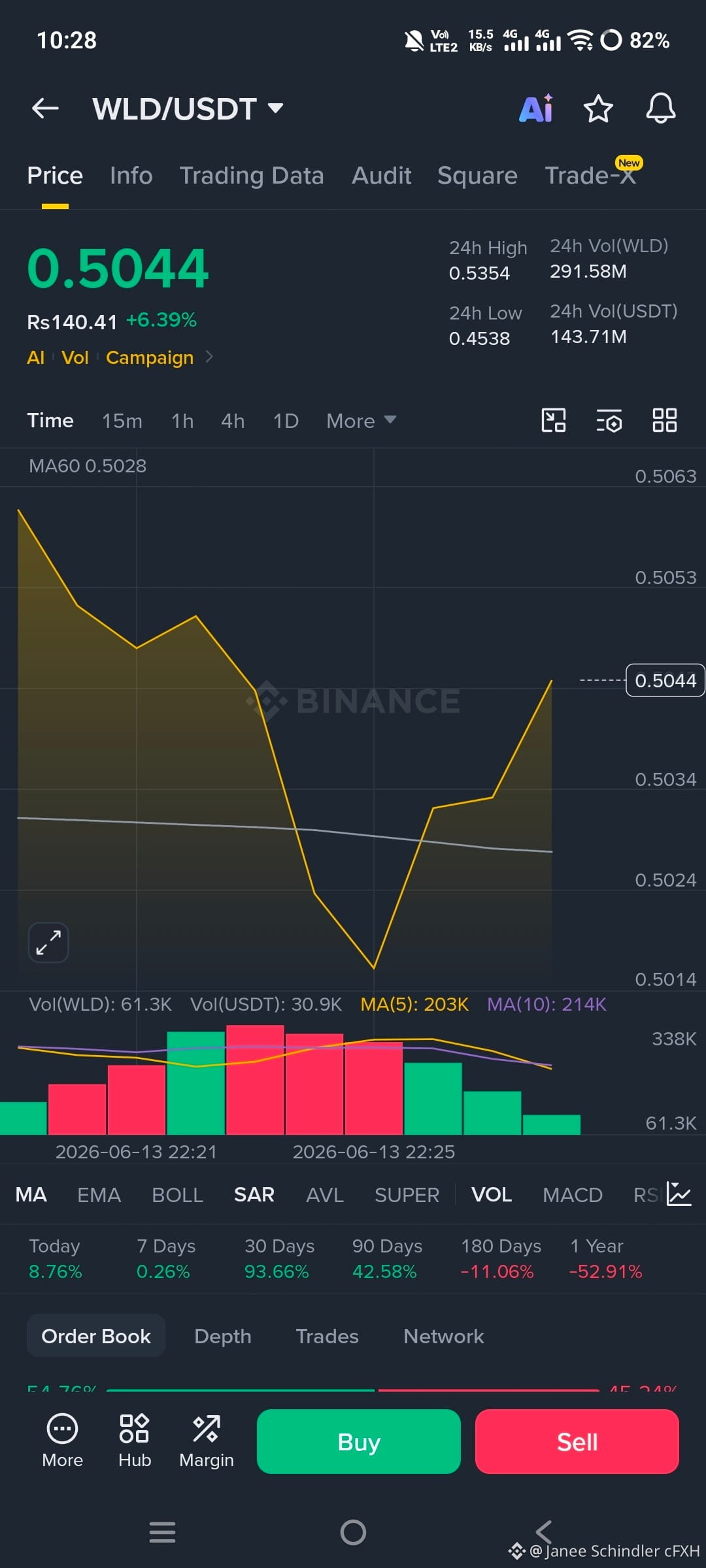
Task: Open the indicator settings chart icon
Action: pos(679,1194)
